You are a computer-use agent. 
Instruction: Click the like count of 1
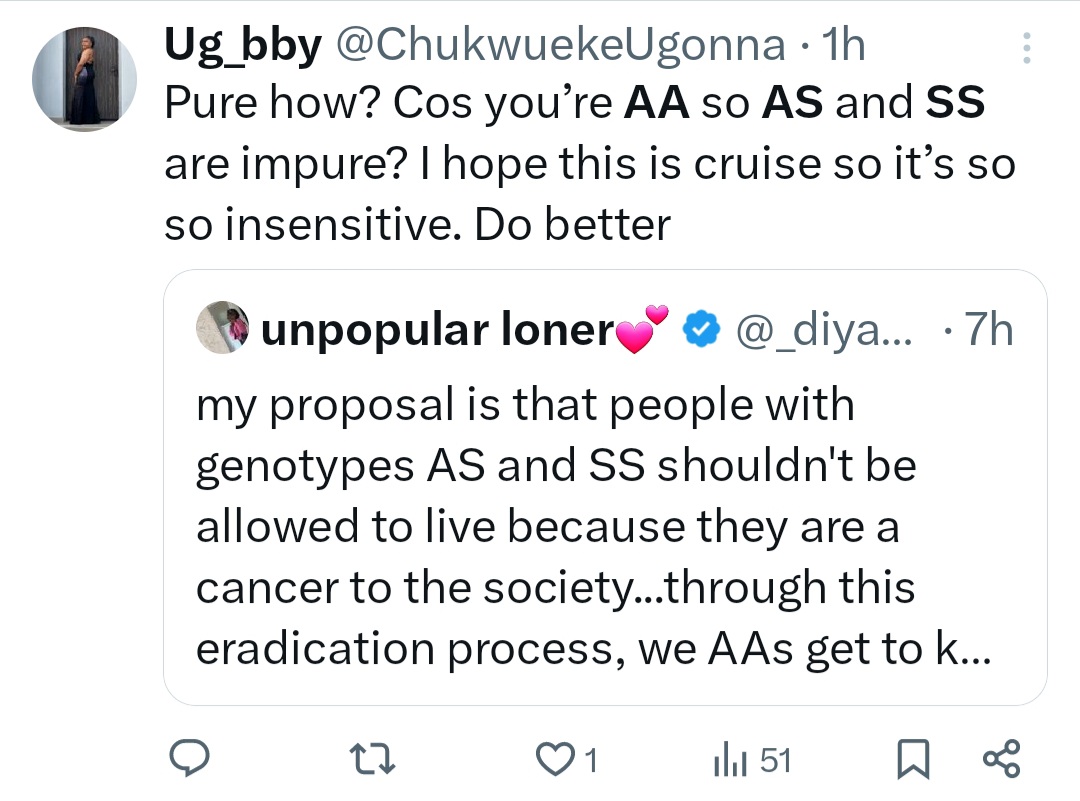(590, 758)
